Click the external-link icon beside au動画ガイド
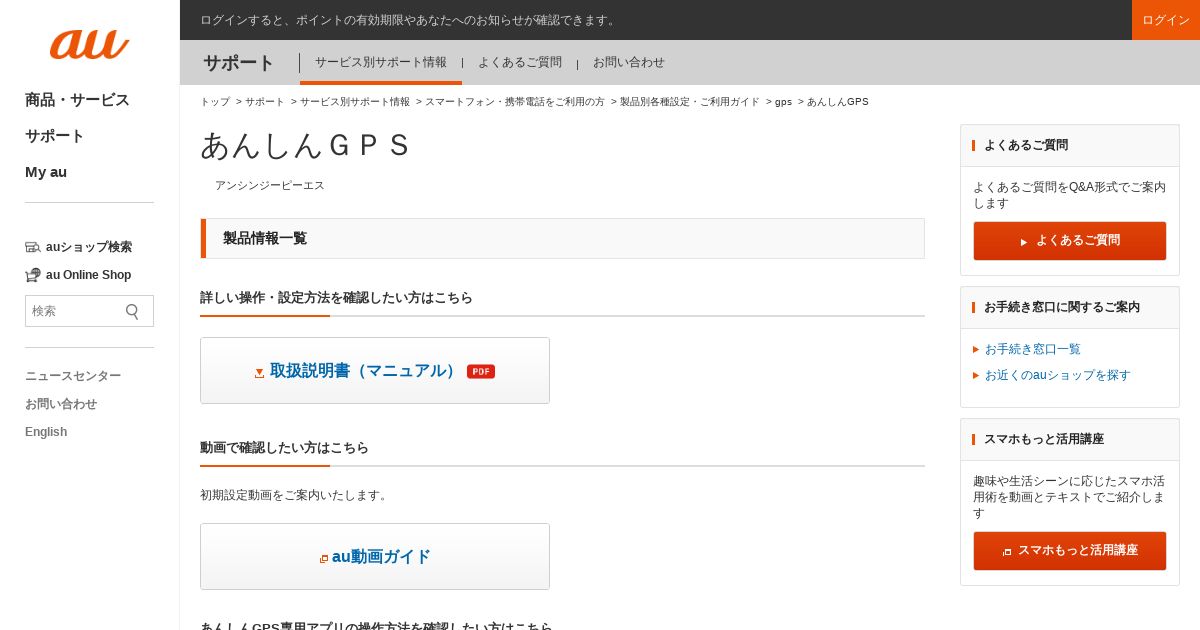1200x630 pixels. coord(324,559)
